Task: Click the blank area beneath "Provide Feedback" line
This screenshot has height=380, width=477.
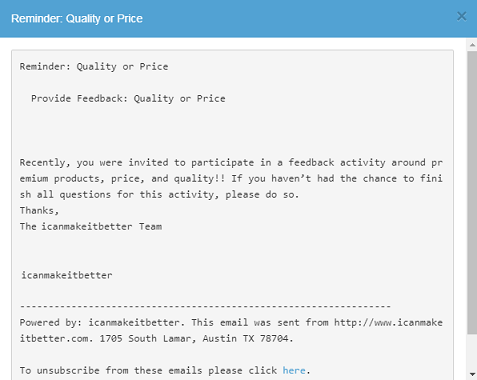Action: (x=230, y=130)
